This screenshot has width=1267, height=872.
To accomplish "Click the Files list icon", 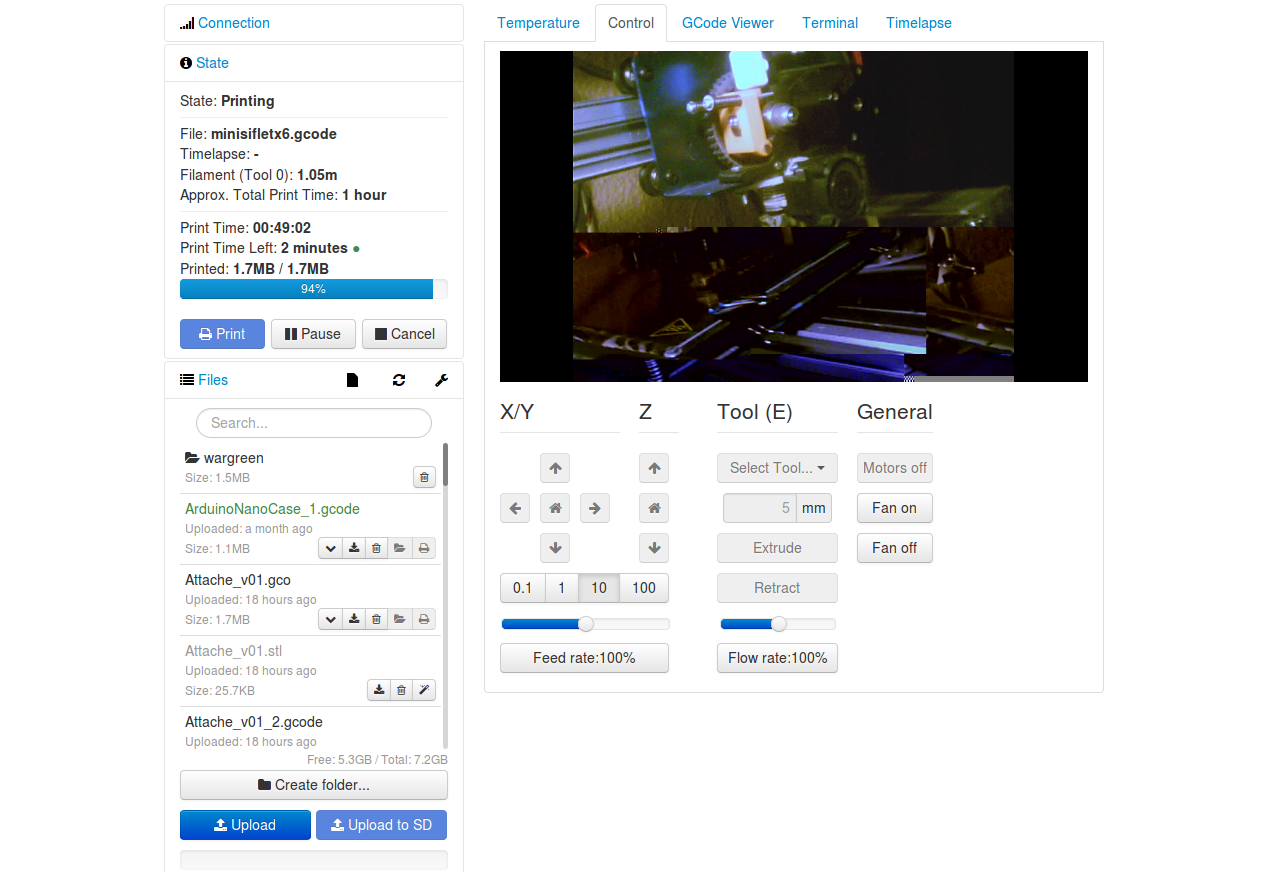I will 187,380.
